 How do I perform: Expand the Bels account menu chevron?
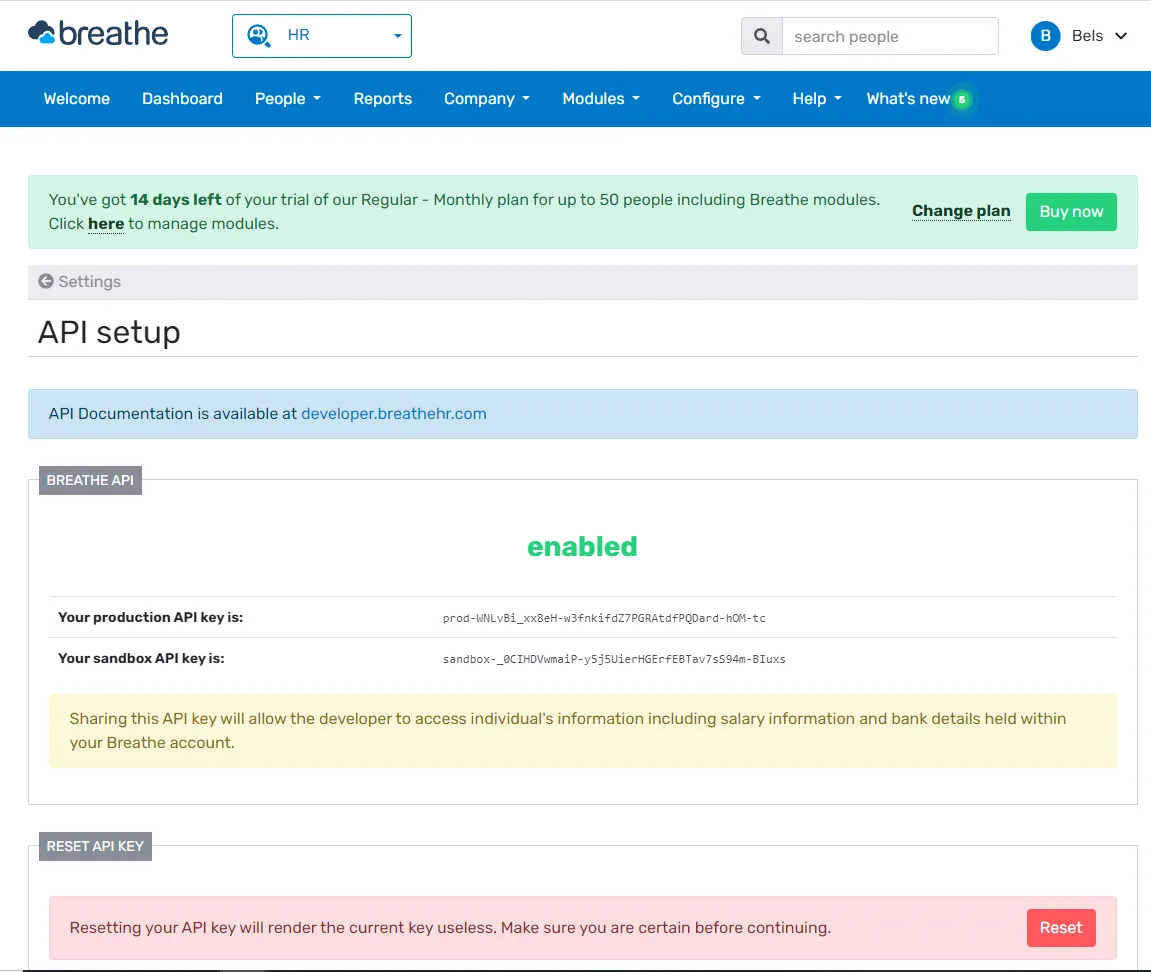1121,36
